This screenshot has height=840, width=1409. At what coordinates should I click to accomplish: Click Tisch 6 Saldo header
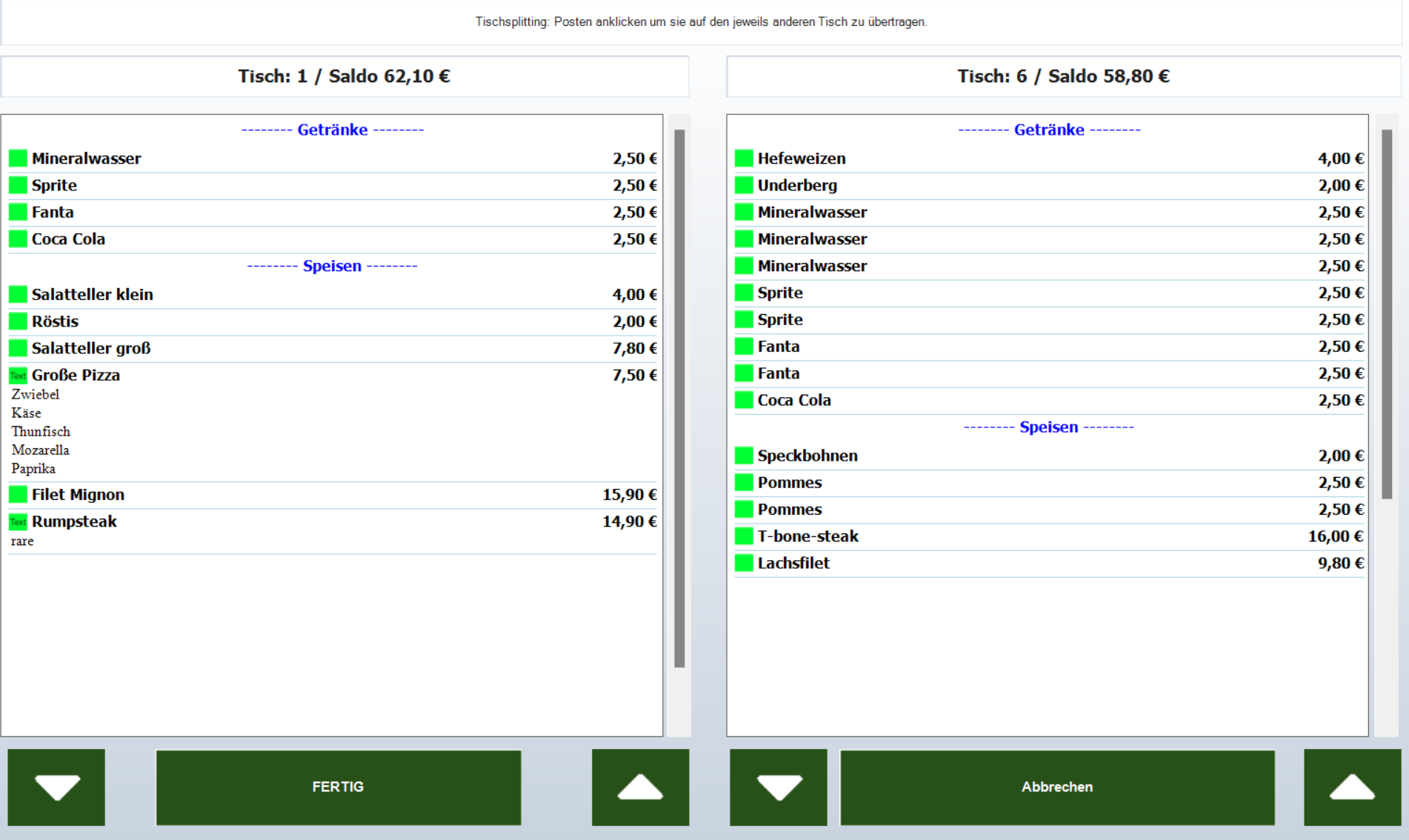click(1063, 76)
